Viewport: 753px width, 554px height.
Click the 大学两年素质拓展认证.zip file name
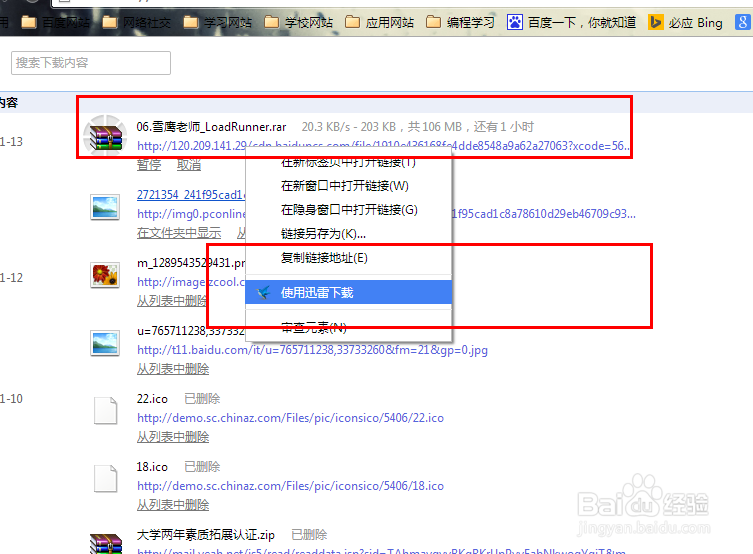click(206, 535)
